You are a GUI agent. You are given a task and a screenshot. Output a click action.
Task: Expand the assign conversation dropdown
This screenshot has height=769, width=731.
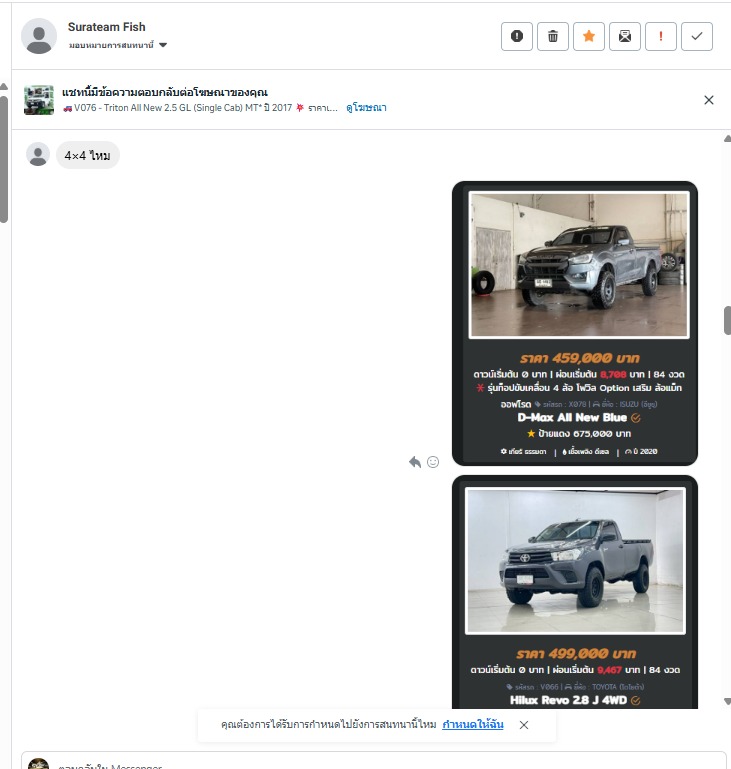(118, 45)
